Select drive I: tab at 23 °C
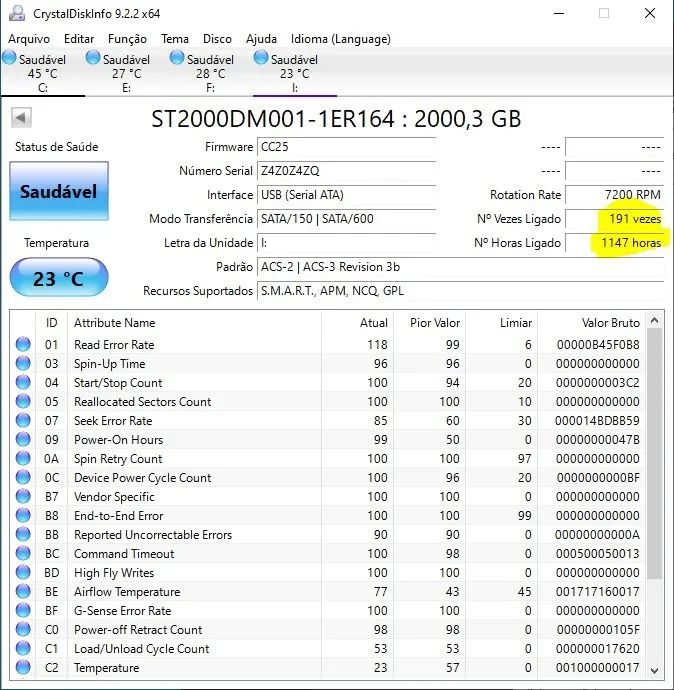This screenshot has height=690, width=674. [x=295, y=73]
